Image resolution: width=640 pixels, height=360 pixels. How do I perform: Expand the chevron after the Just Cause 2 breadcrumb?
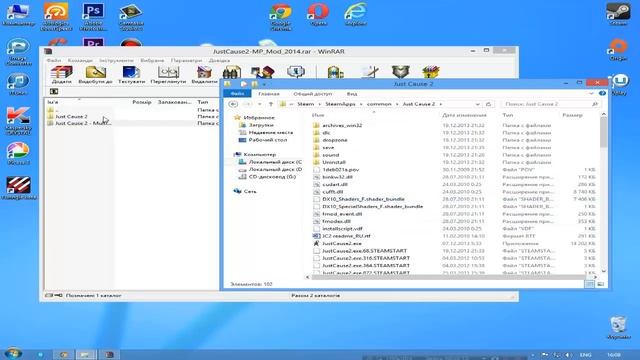[440, 104]
